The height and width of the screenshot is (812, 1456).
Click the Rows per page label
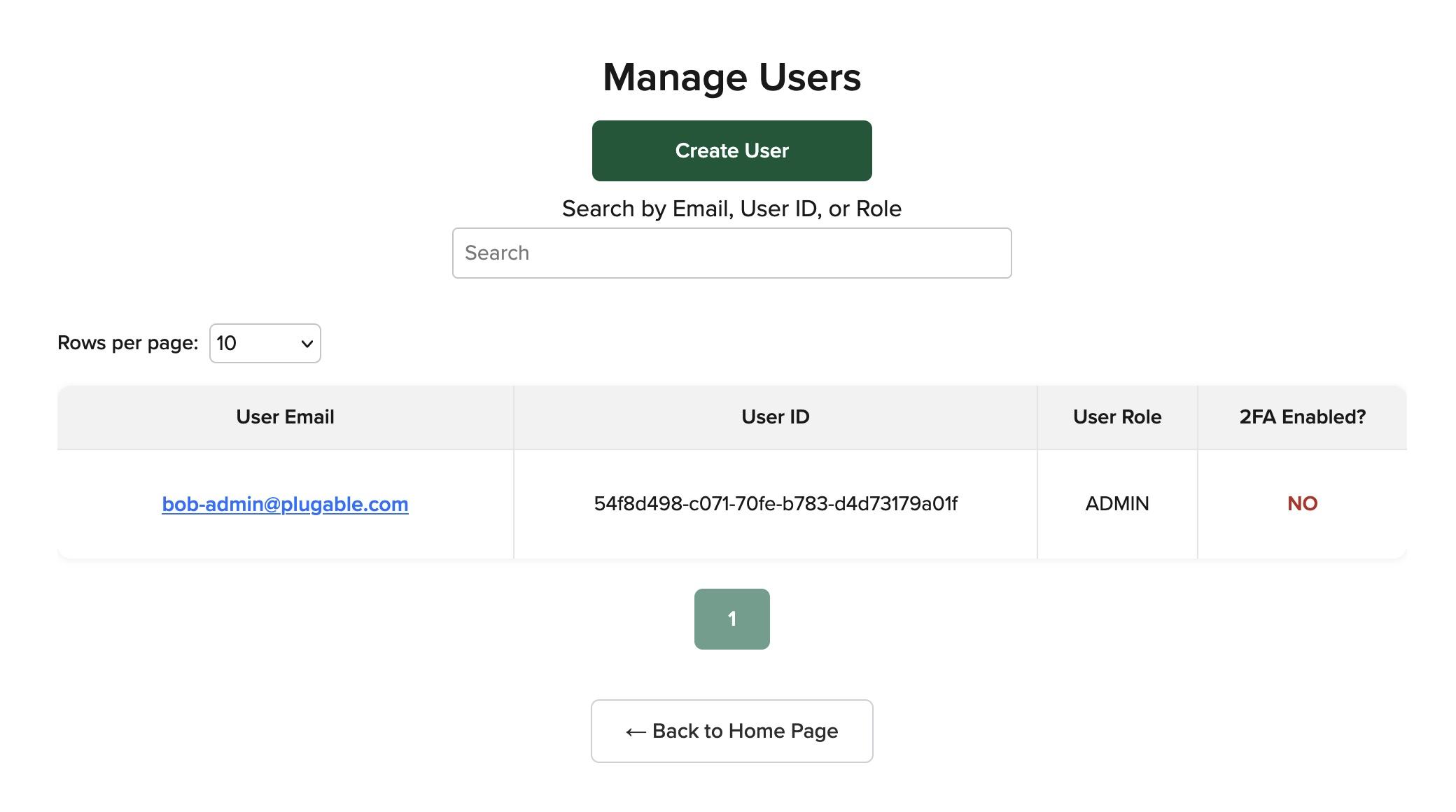pos(128,343)
